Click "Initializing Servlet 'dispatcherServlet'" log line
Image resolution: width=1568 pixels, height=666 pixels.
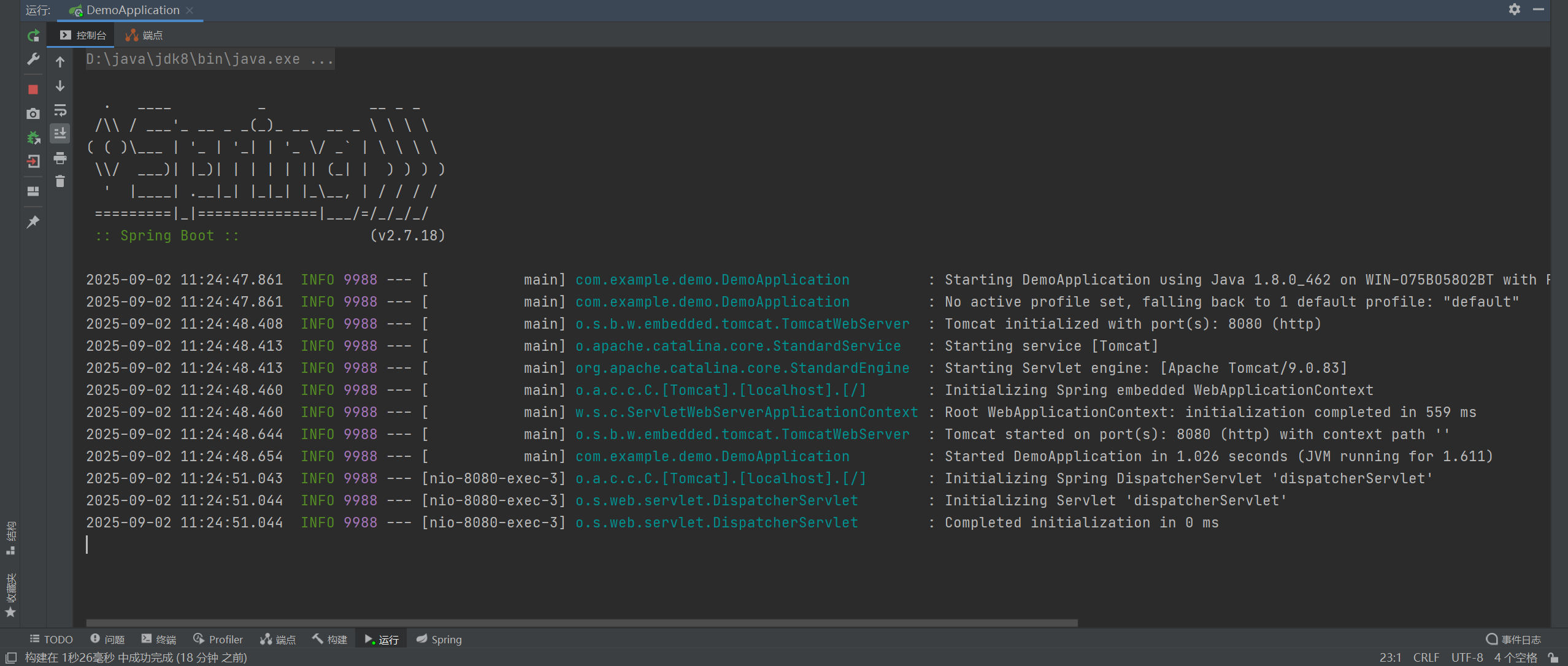click(x=1115, y=500)
